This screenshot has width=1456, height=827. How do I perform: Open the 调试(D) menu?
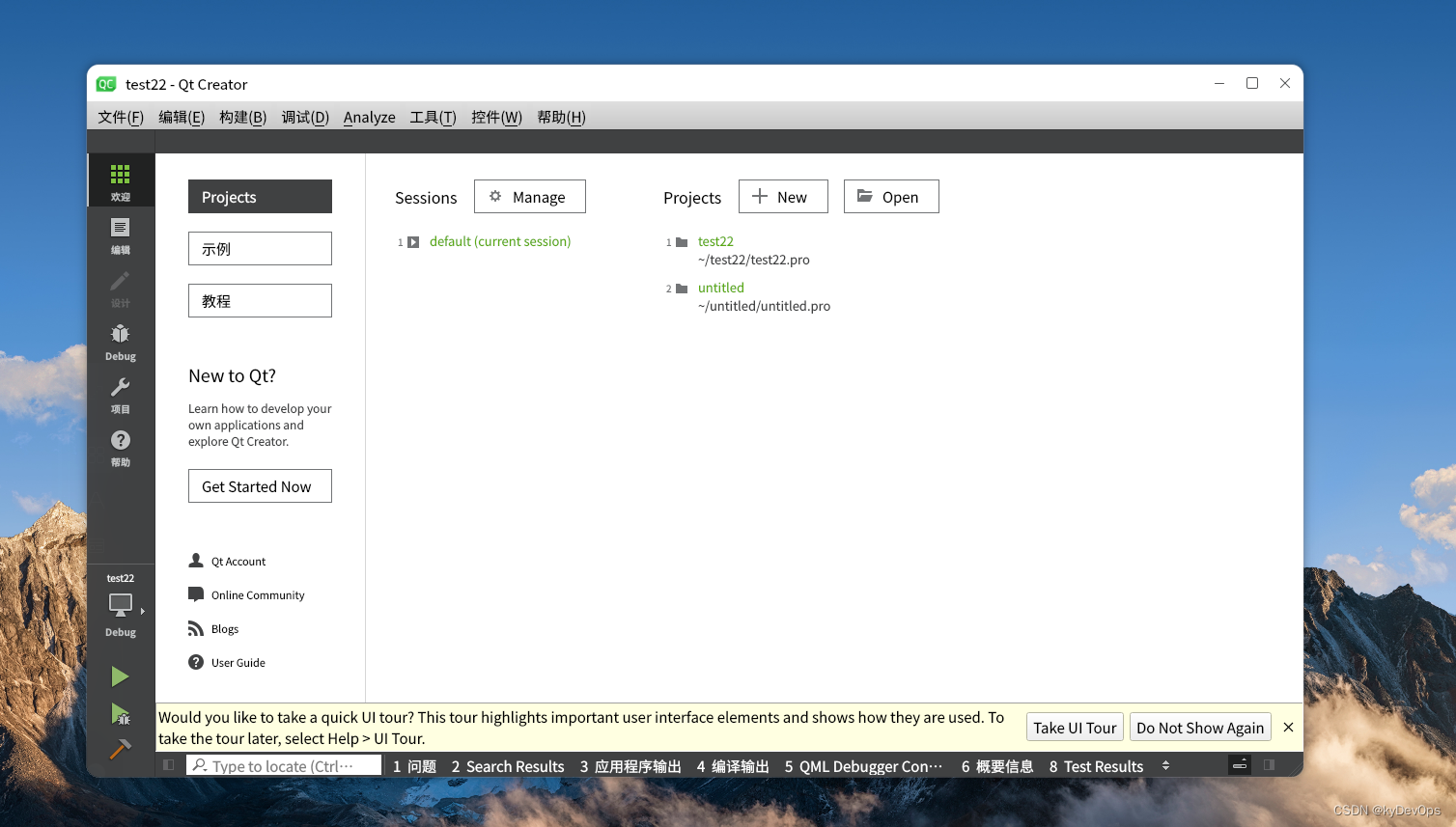(305, 117)
